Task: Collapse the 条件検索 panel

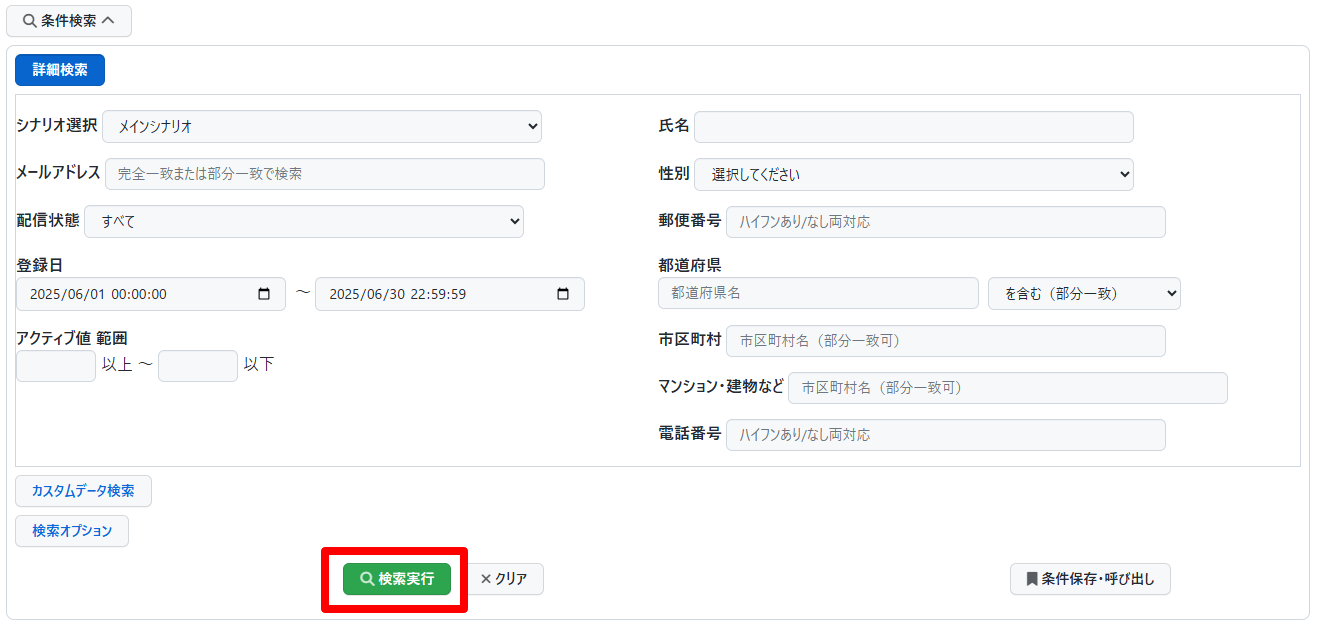Action: pos(69,21)
